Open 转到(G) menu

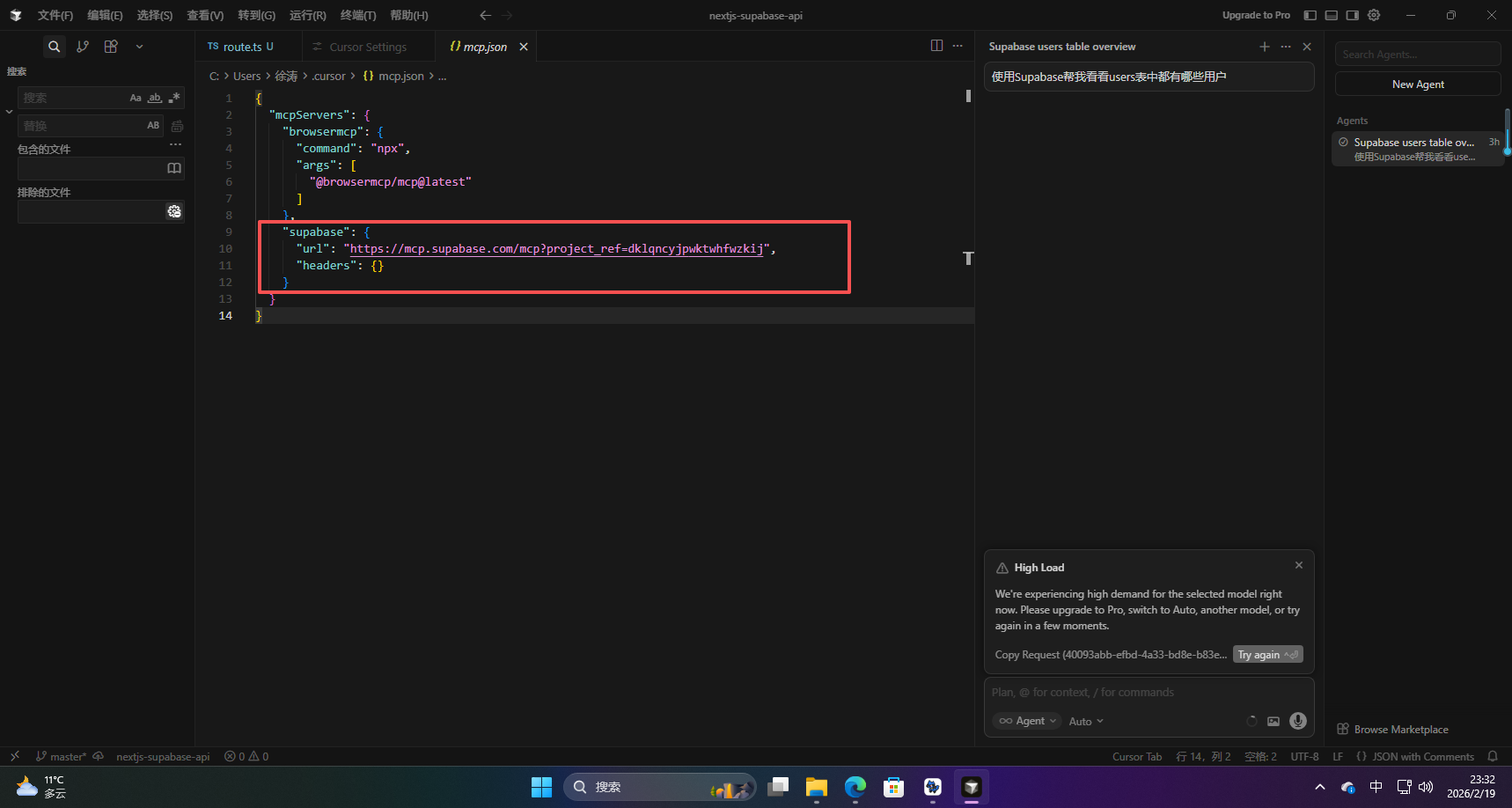pyautogui.click(x=256, y=15)
